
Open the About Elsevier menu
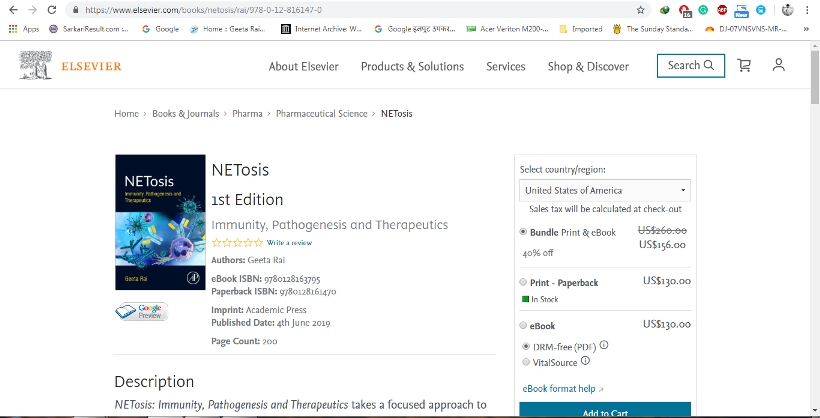click(x=303, y=66)
